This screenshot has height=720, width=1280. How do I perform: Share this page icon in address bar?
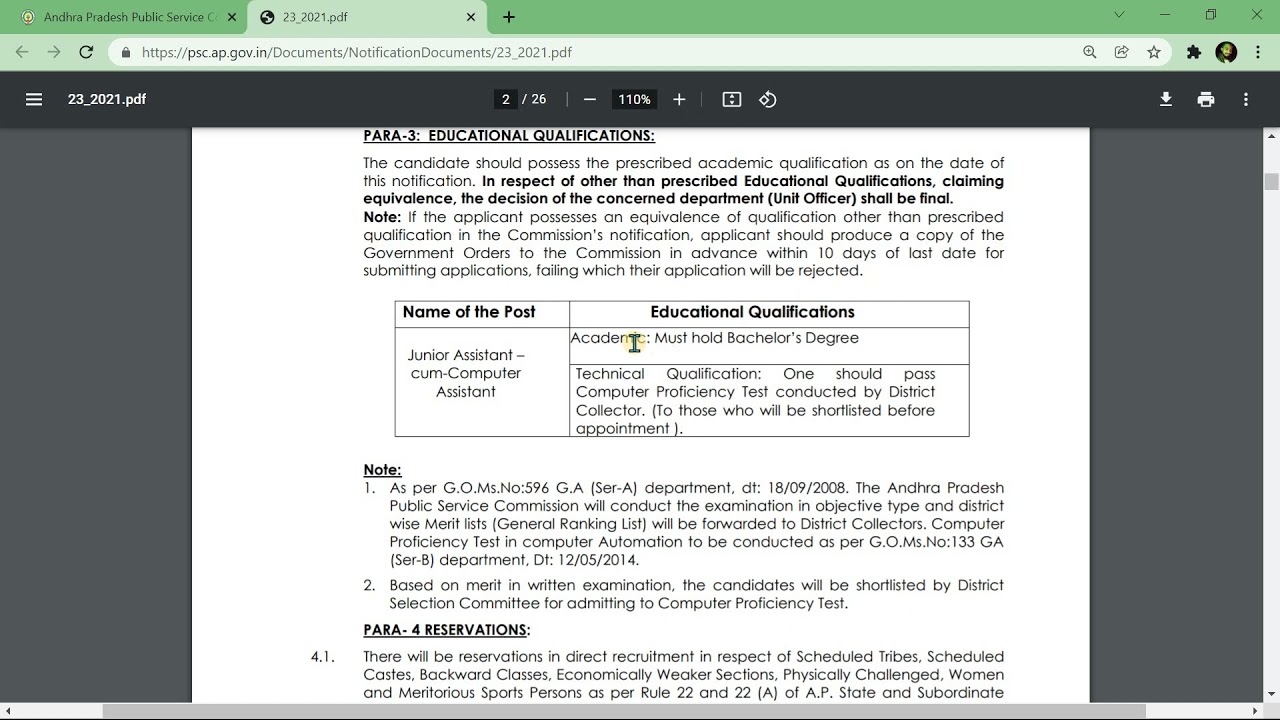[1122, 52]
